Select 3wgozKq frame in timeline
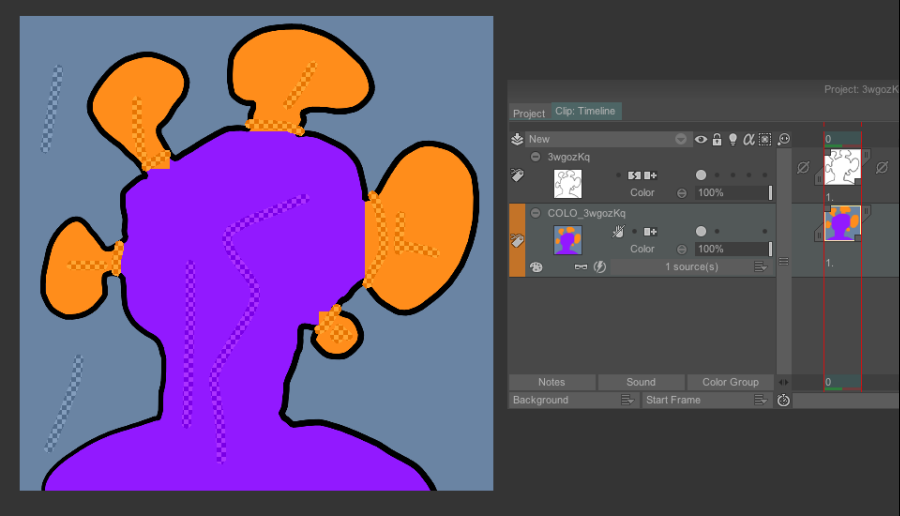900x516 pixels. [843, 167]
